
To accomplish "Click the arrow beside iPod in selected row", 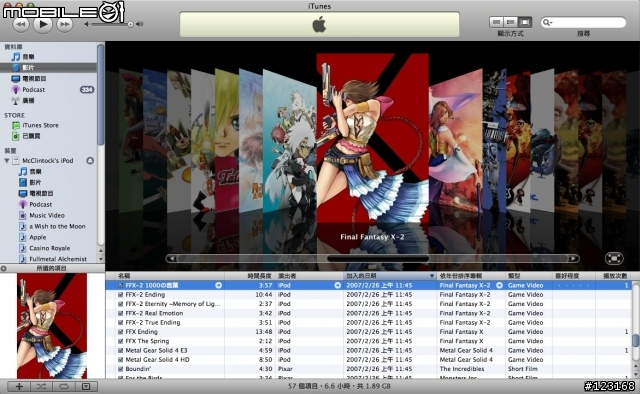I will point(338,285).
